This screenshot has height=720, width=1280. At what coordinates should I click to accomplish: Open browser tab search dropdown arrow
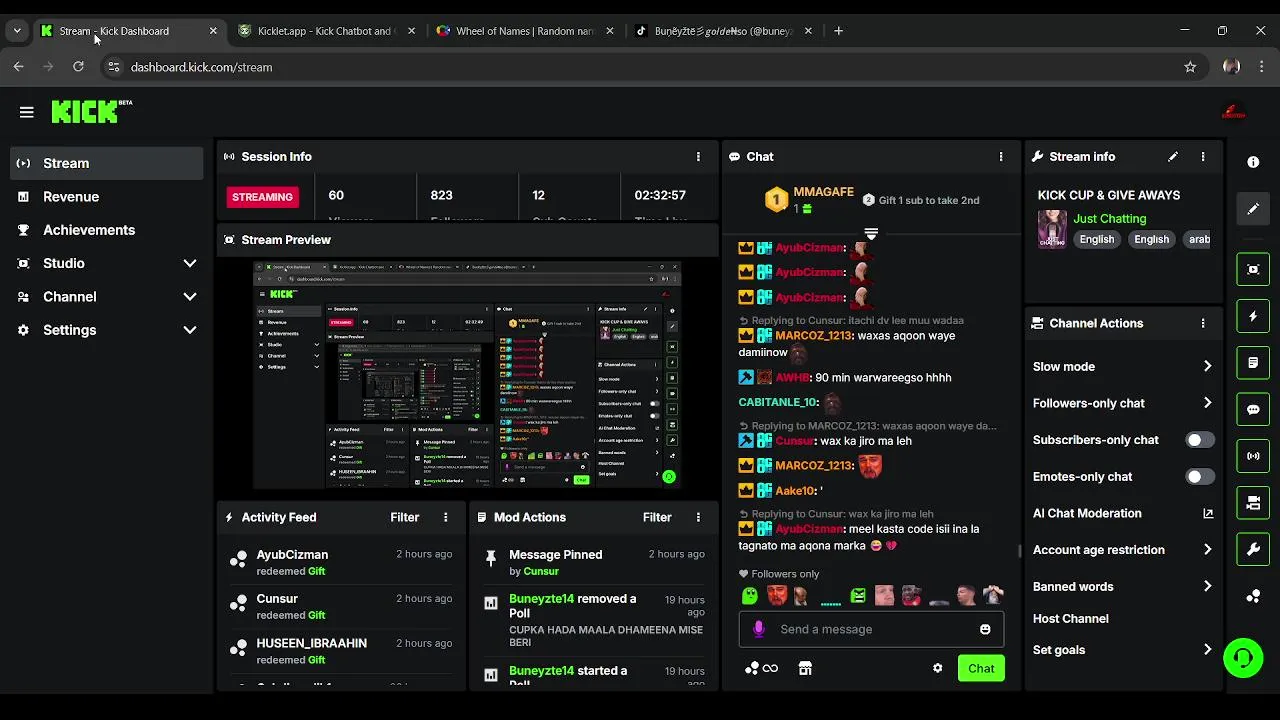(17, 31)
